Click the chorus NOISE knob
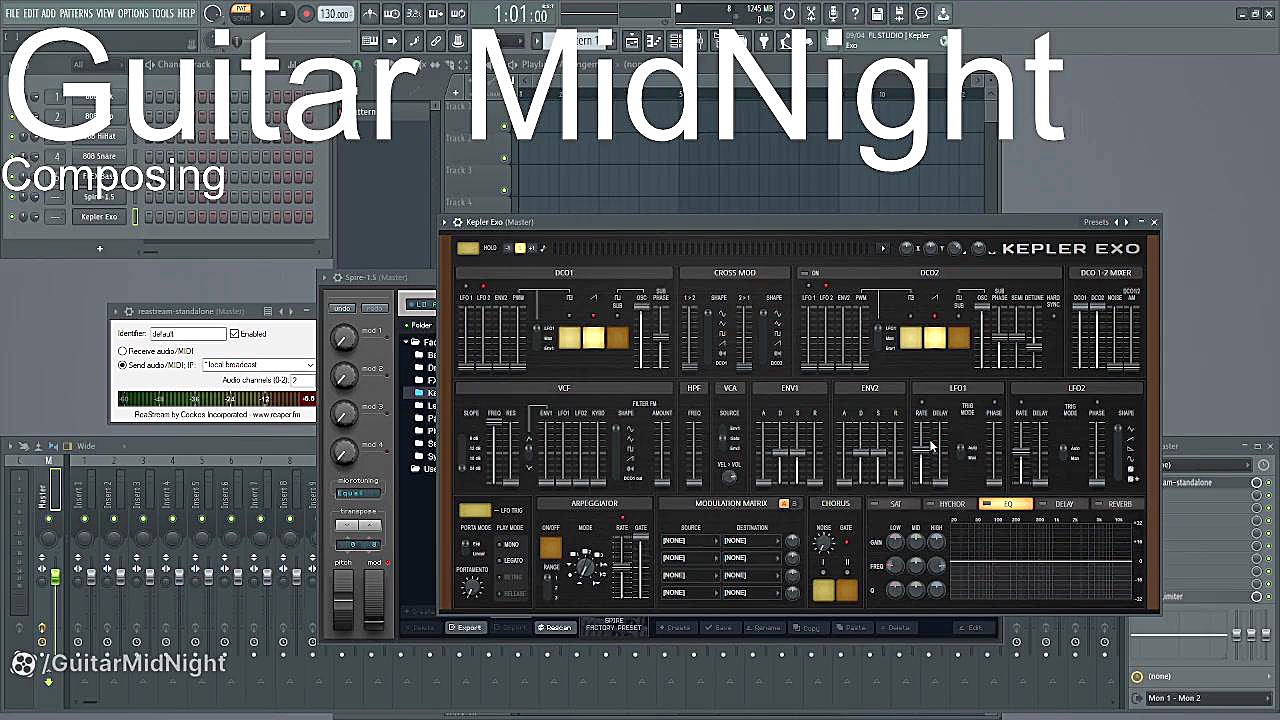Screen dimensions: 1280x720 824,543
